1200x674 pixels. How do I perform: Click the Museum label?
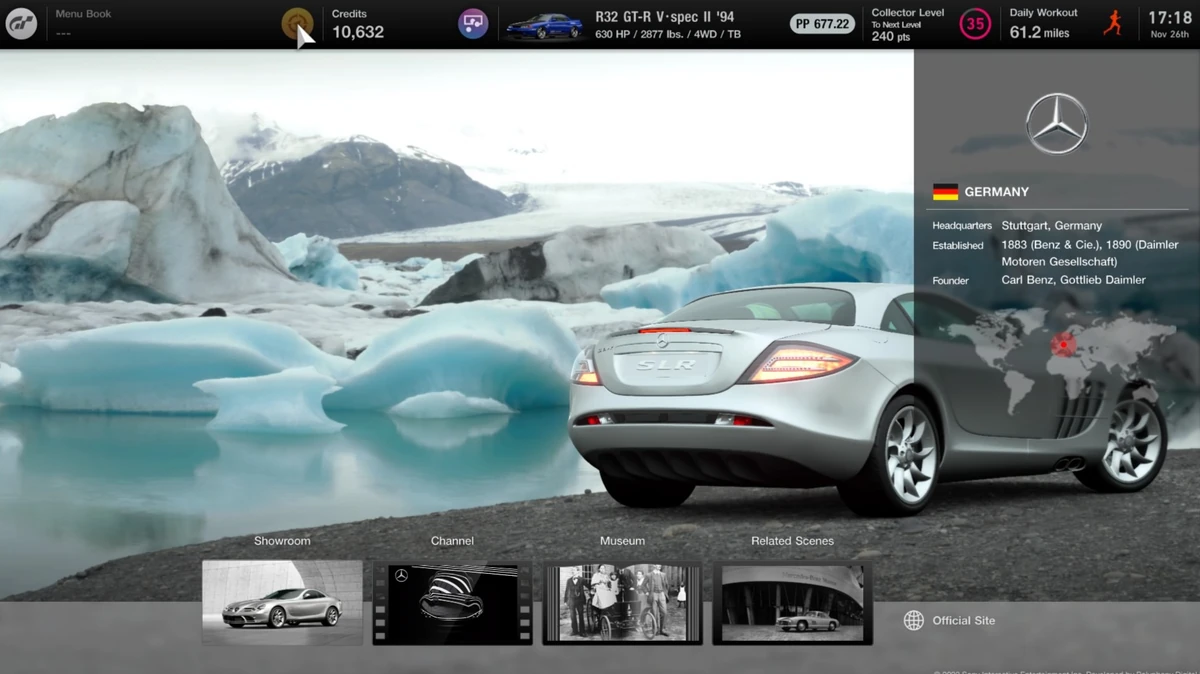click(x=622, y=541)
